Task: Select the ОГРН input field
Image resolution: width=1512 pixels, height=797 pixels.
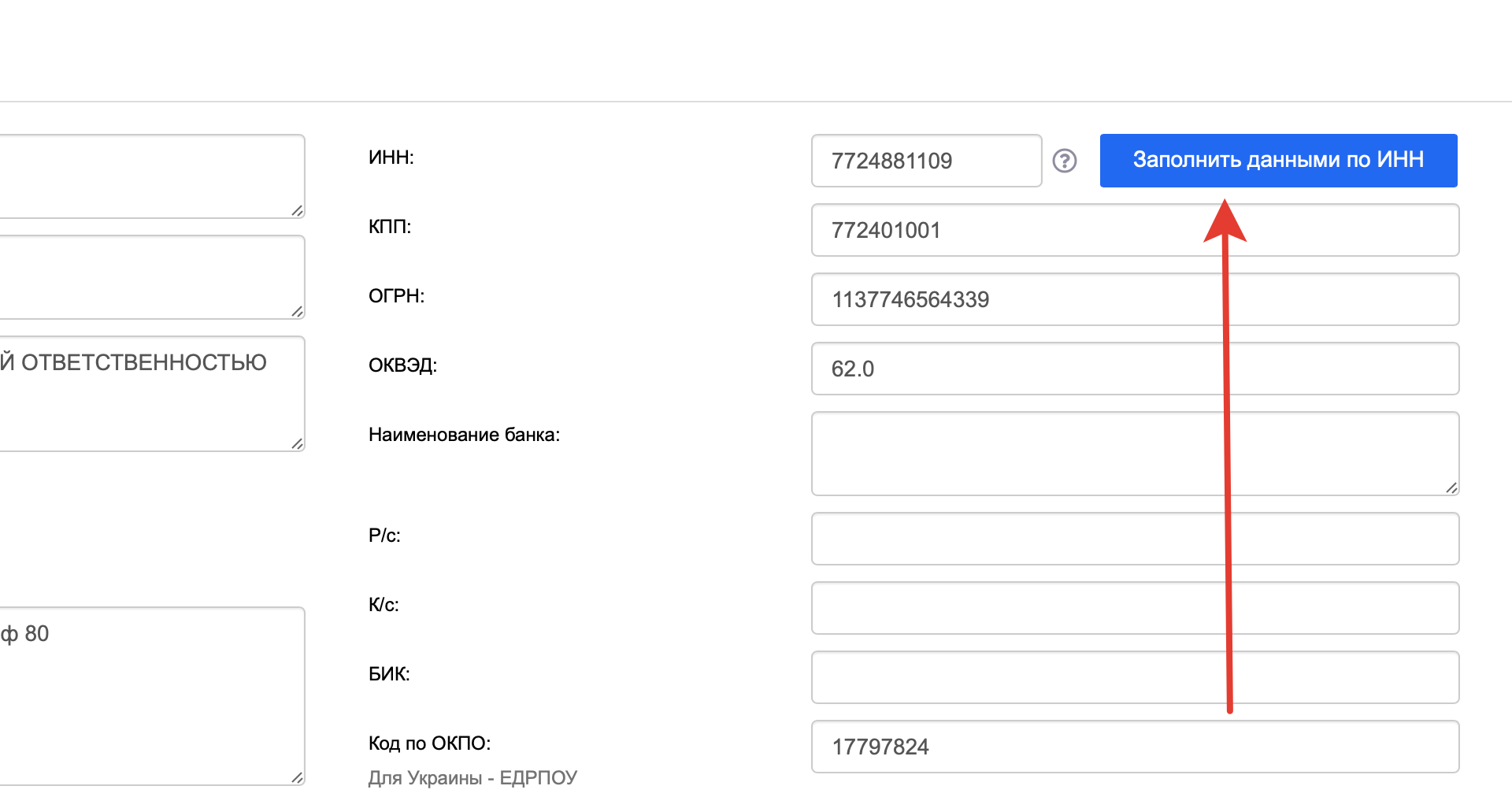Action: [1135, 299]
